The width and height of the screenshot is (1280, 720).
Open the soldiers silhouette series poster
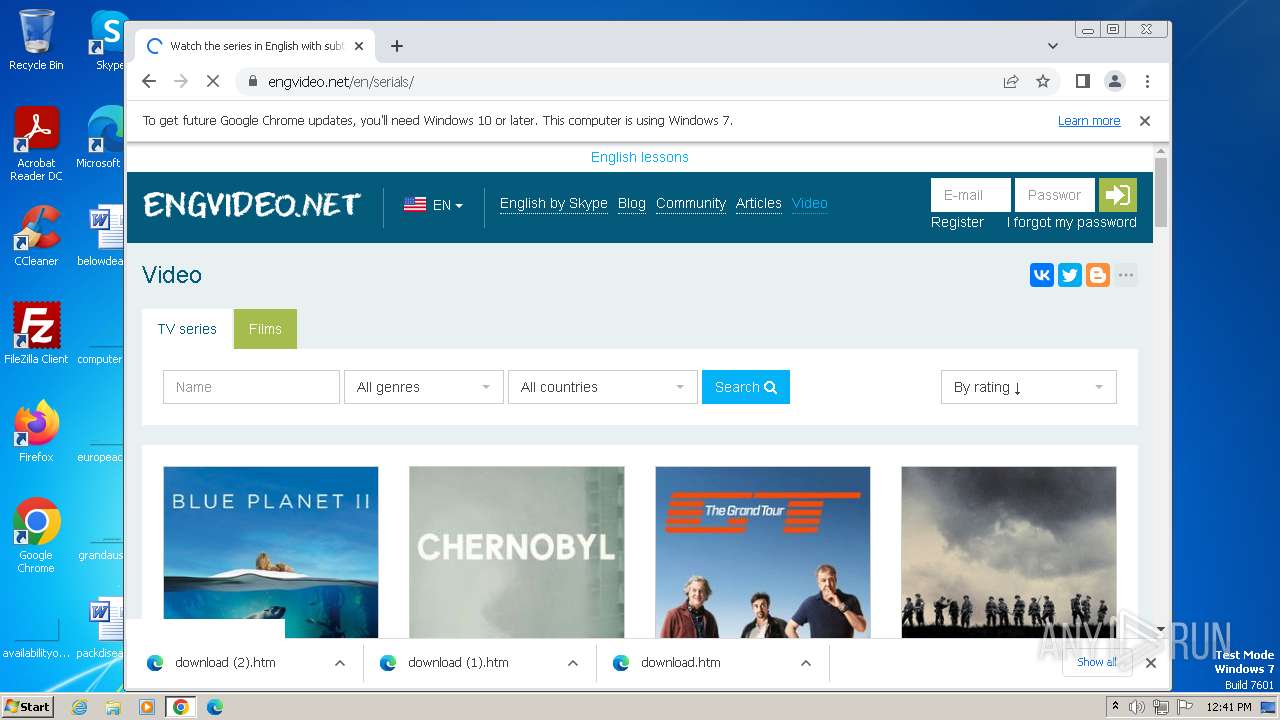pos(1009,552)
